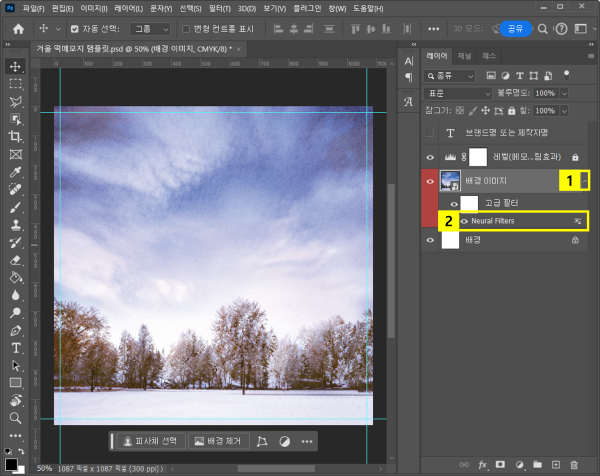Select the Zoom tool in toolbar
Image resolution: width=600 pixels, height=476 pixels.
[x=15, y=418]
